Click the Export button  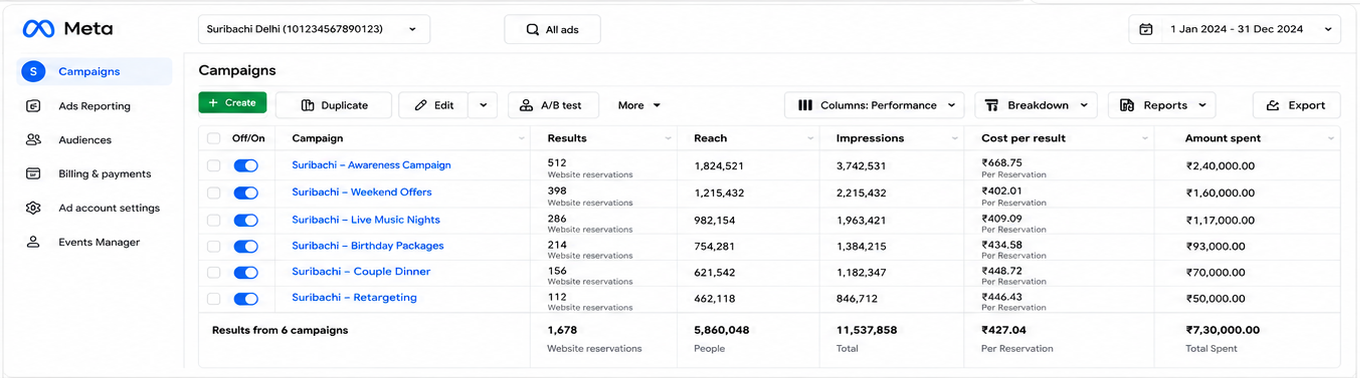1296,105
